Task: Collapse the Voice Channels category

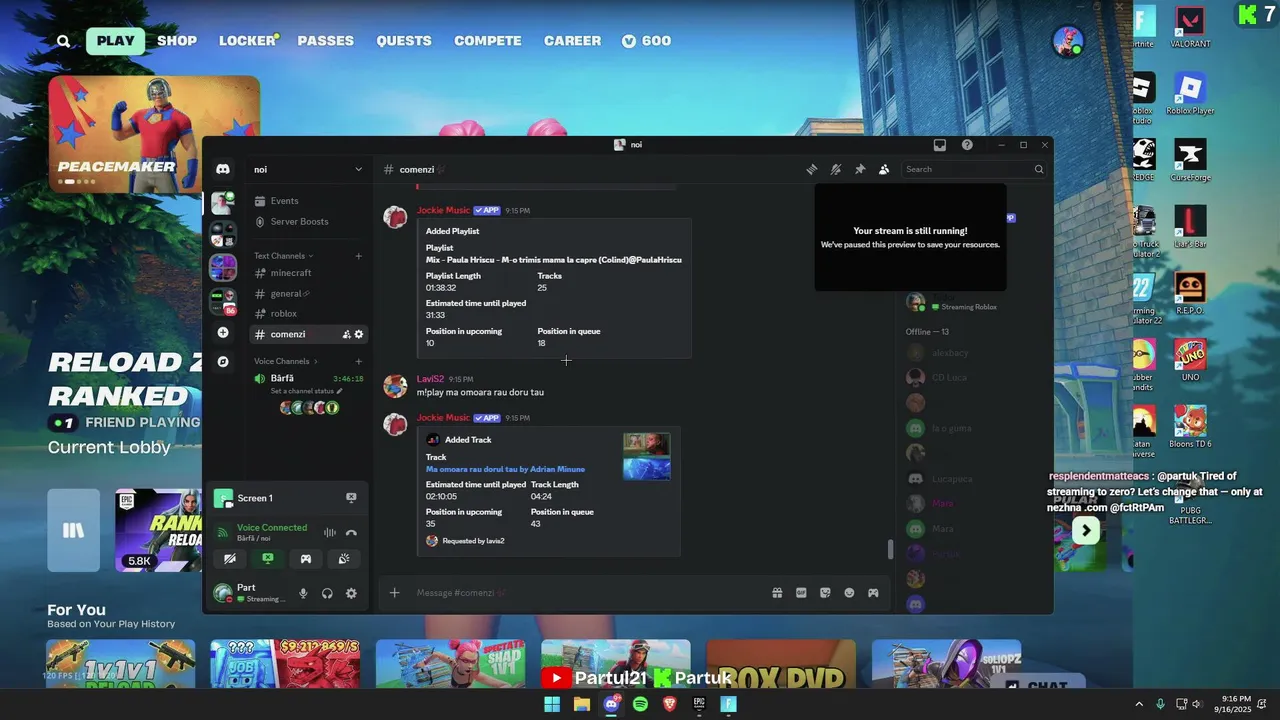Action: (286, 361)
